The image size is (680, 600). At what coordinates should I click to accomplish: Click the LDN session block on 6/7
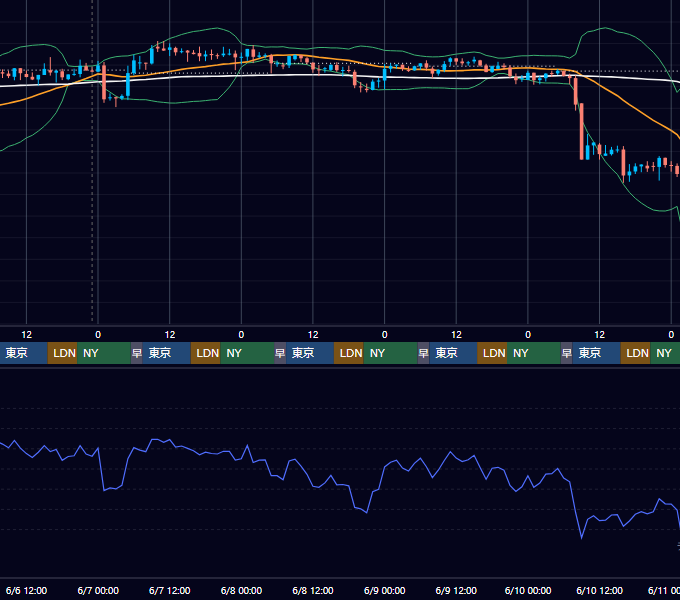[206, 353]
